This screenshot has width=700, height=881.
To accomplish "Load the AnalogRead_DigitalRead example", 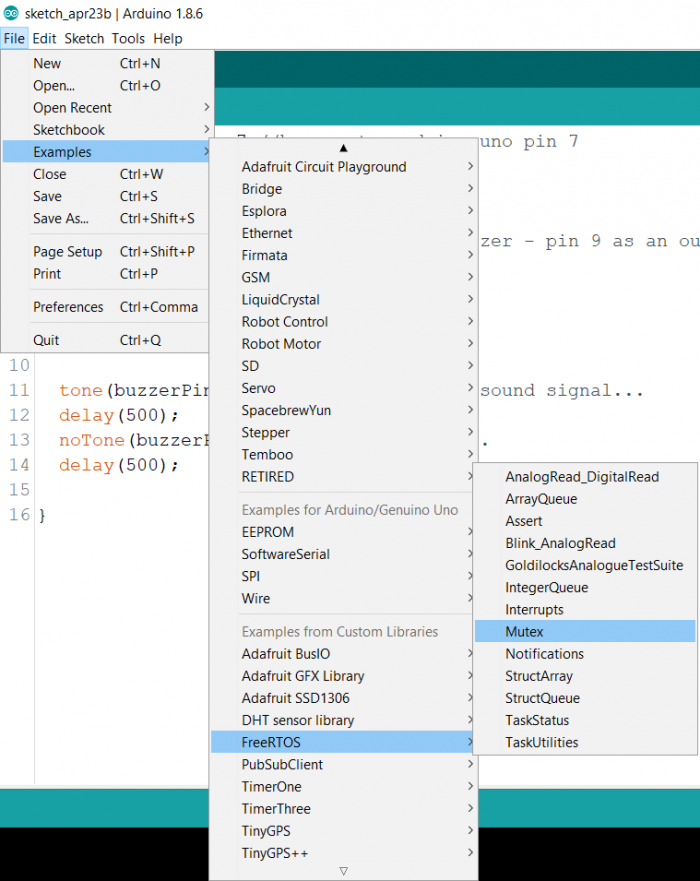I will [x=585, y=476].
